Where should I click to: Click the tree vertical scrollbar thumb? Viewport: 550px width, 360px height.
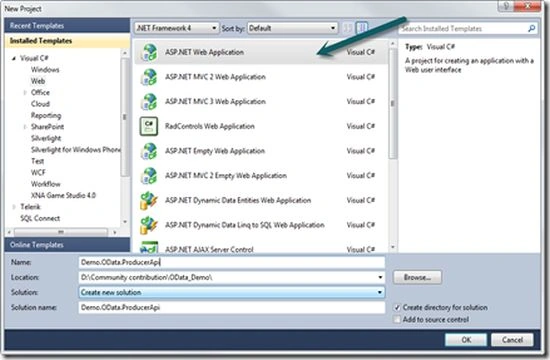point(124,117)
